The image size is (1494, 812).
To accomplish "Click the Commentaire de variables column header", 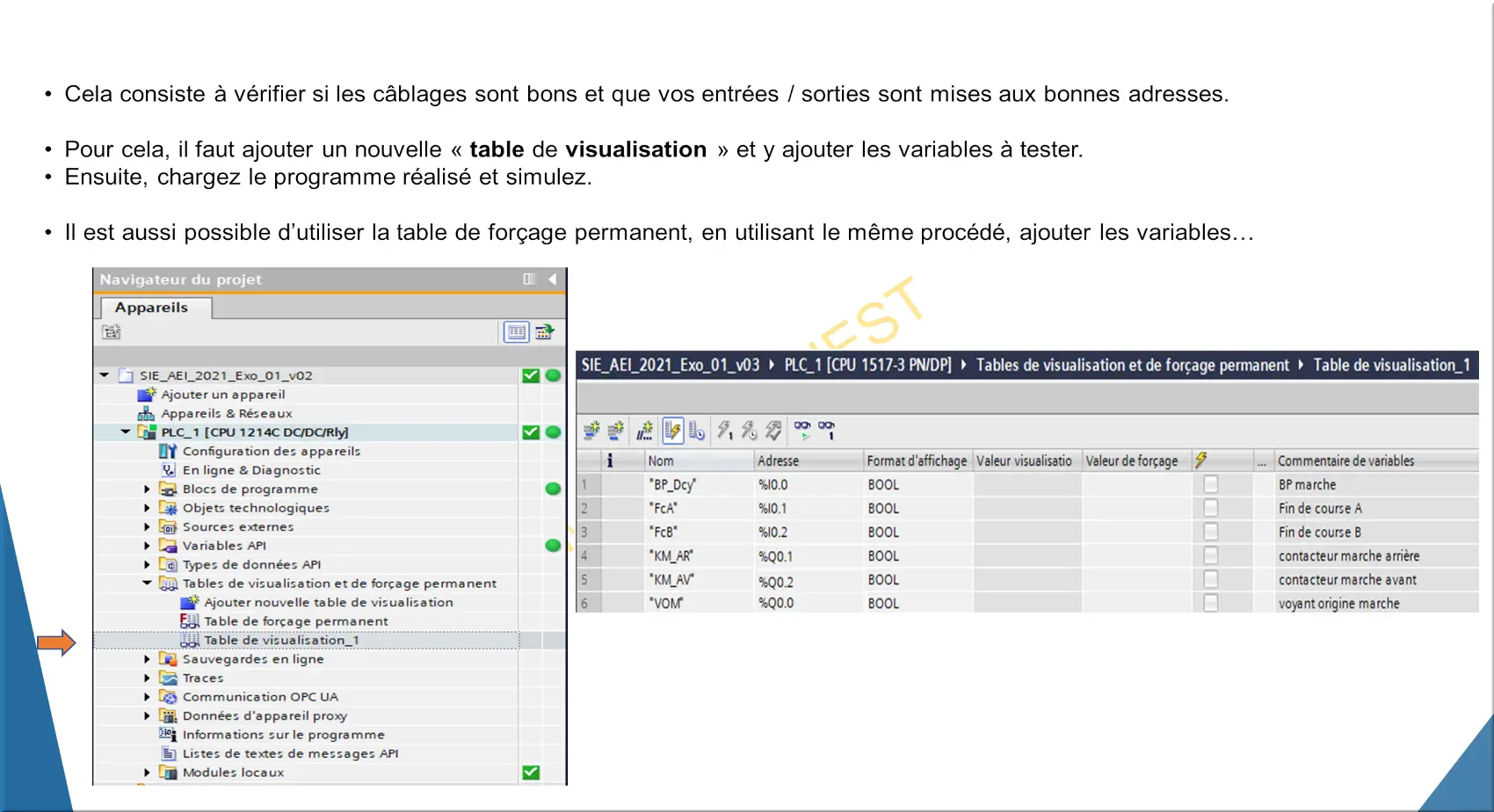I will click(1376, 460).
